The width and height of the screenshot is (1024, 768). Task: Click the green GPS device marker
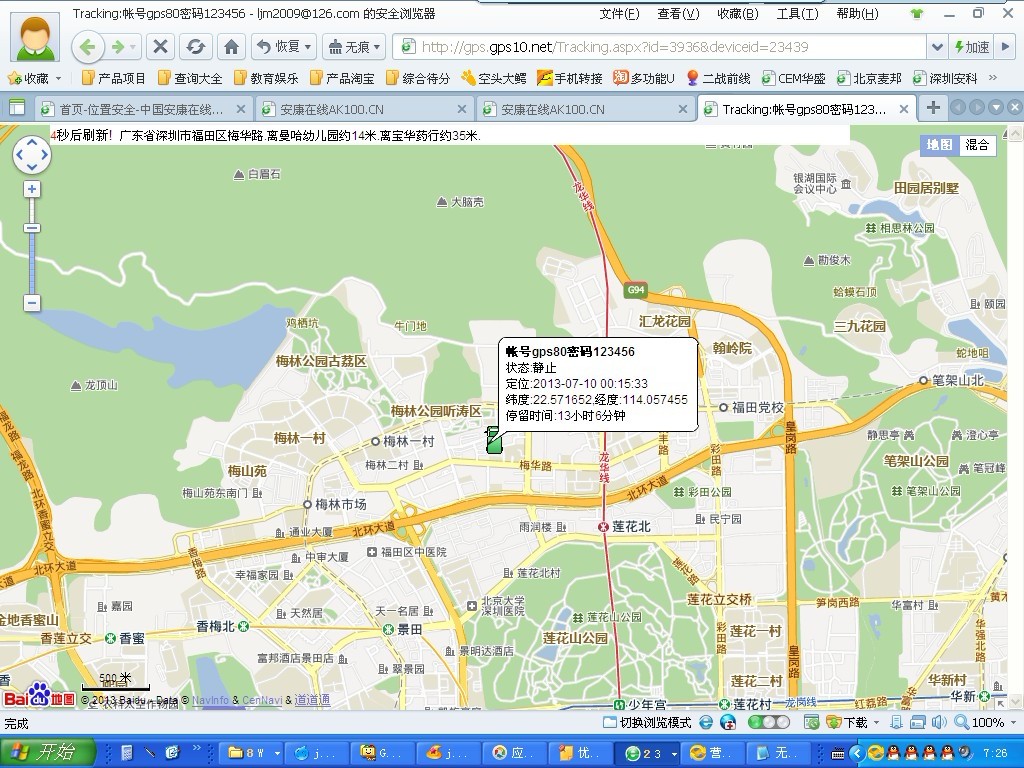[x=494, y=440]
